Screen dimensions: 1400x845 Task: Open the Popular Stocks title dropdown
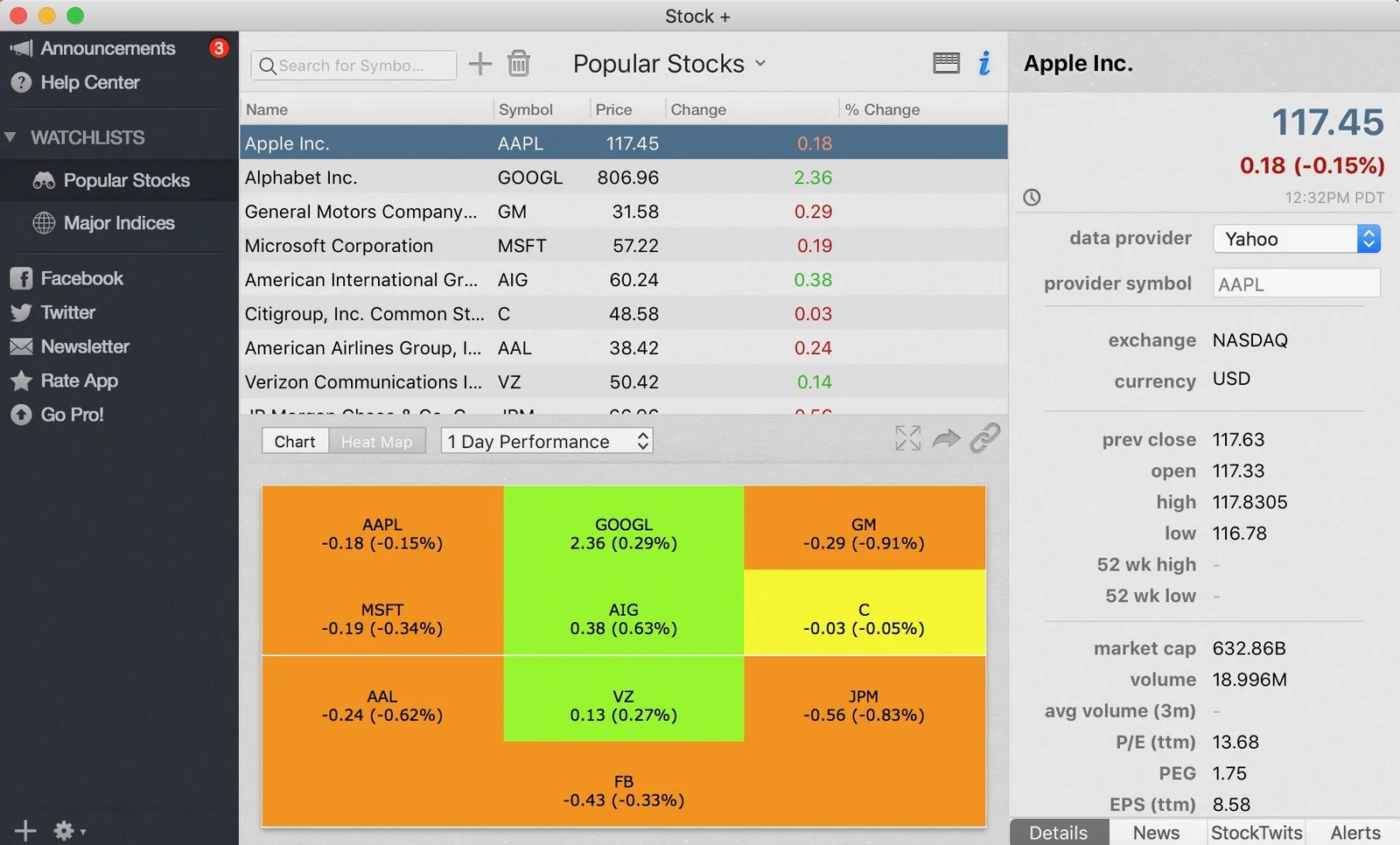click(x=670, y=64)
